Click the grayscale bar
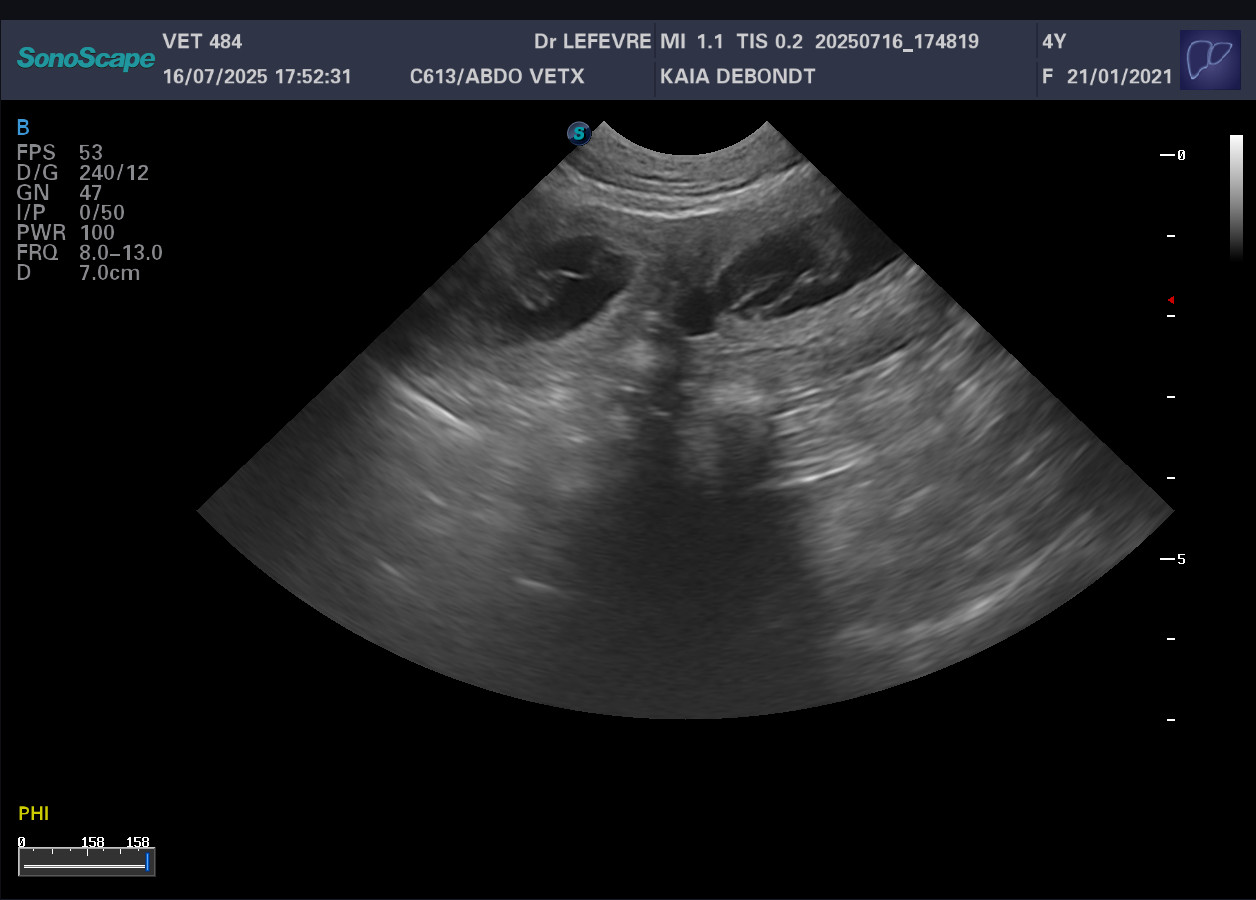Image resolution: width=1256 pixels, height=900 pixels. click(x=1237, y=198)
